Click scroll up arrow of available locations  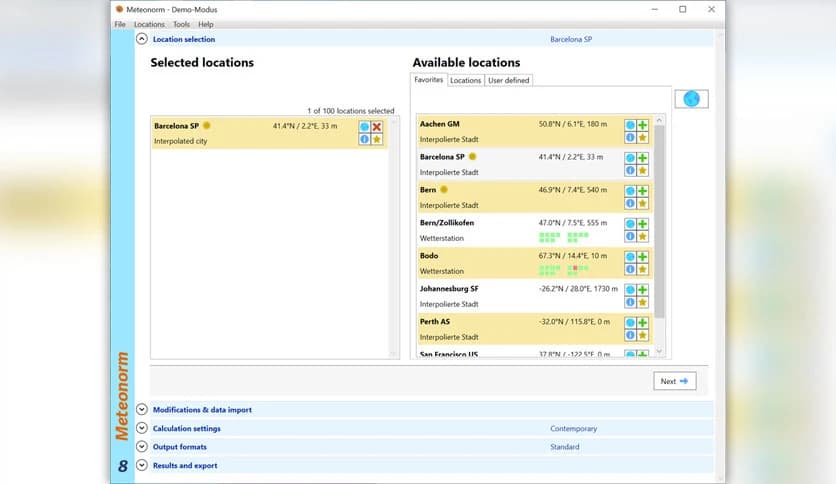660,120
